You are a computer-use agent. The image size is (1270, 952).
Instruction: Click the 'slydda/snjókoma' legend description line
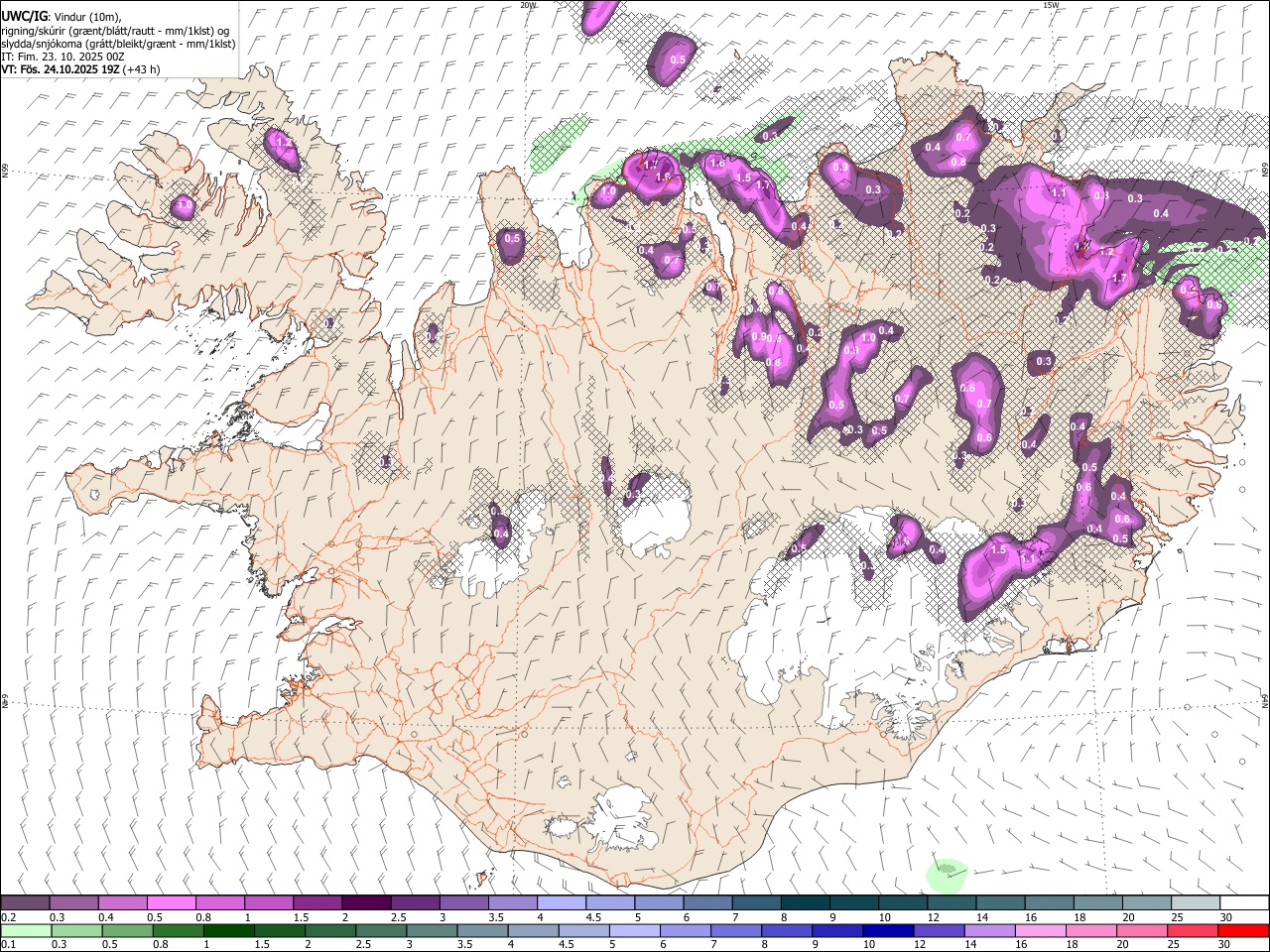118,44
